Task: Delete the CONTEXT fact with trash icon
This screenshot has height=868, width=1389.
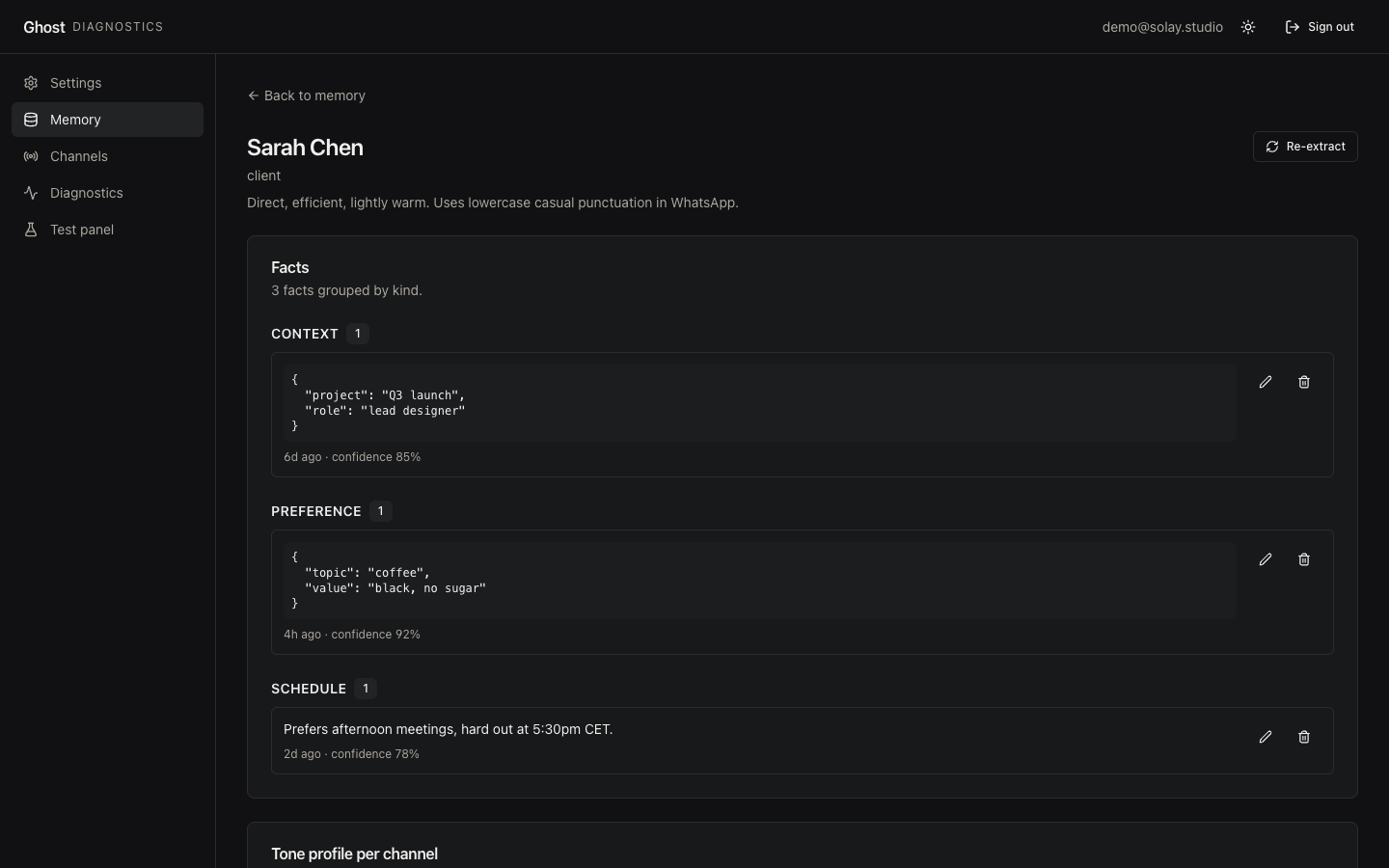Action: pyautogui.click(x=1304, y=382)
